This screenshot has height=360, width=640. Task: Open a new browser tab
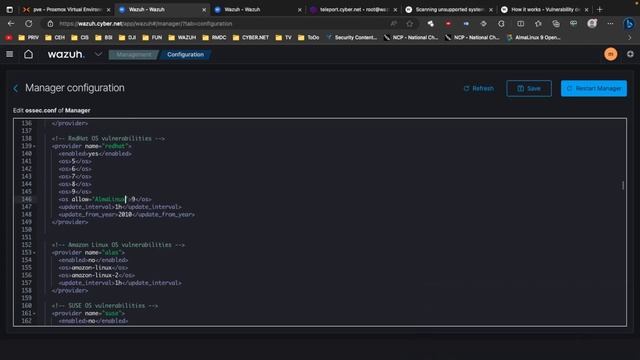coord(600,9)
